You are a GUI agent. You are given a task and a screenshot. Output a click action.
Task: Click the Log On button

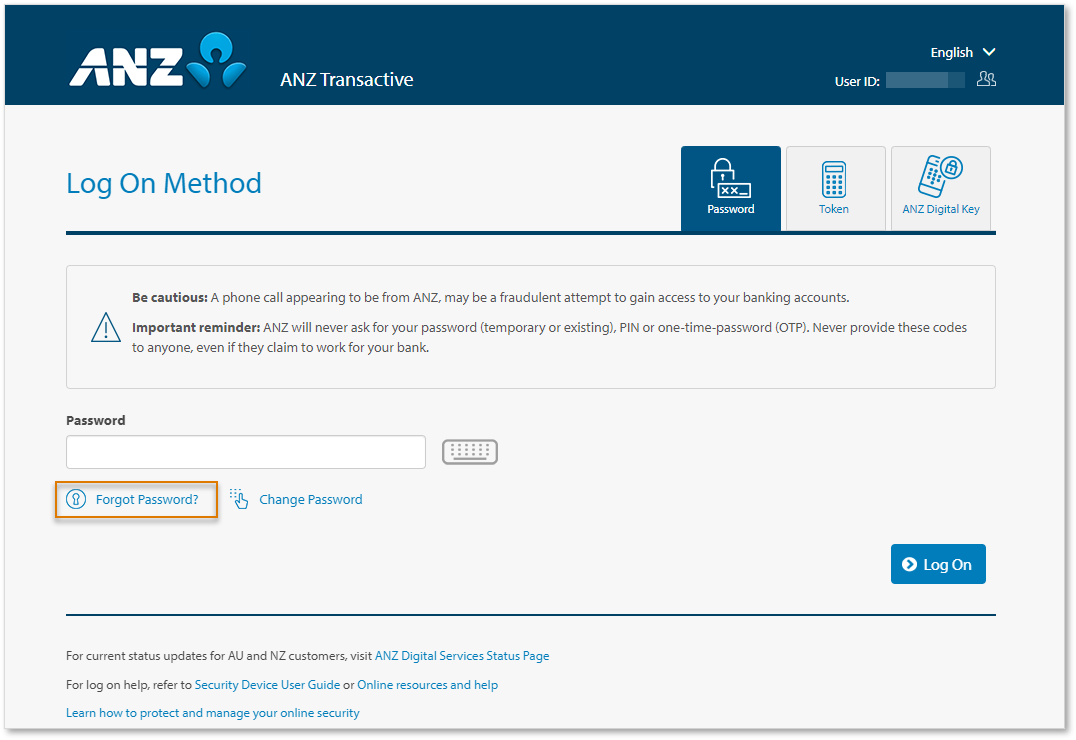pos(938,564)
